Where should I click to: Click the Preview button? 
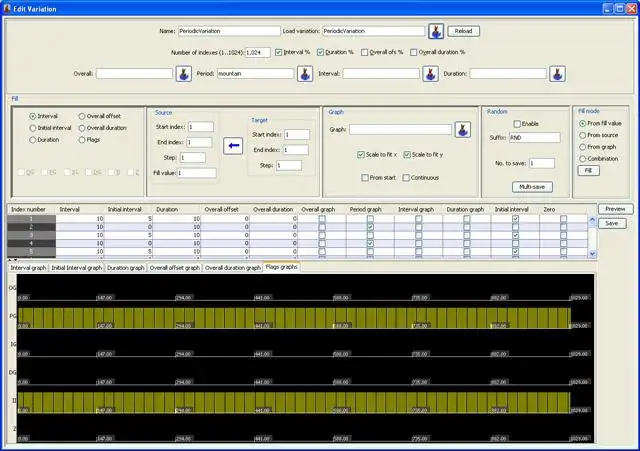[x=614, y=208]
